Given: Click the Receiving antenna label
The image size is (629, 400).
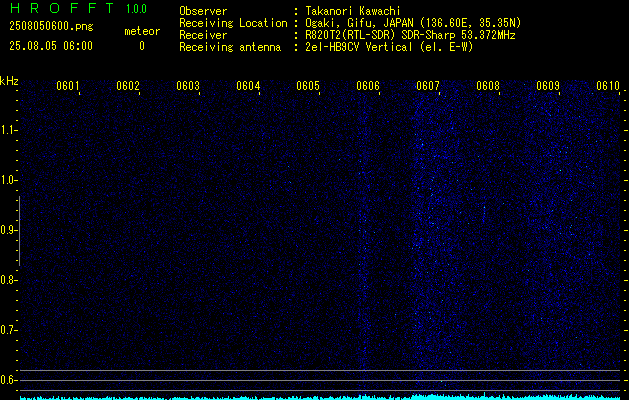Looking at the screenshot, I should [230, 47].
